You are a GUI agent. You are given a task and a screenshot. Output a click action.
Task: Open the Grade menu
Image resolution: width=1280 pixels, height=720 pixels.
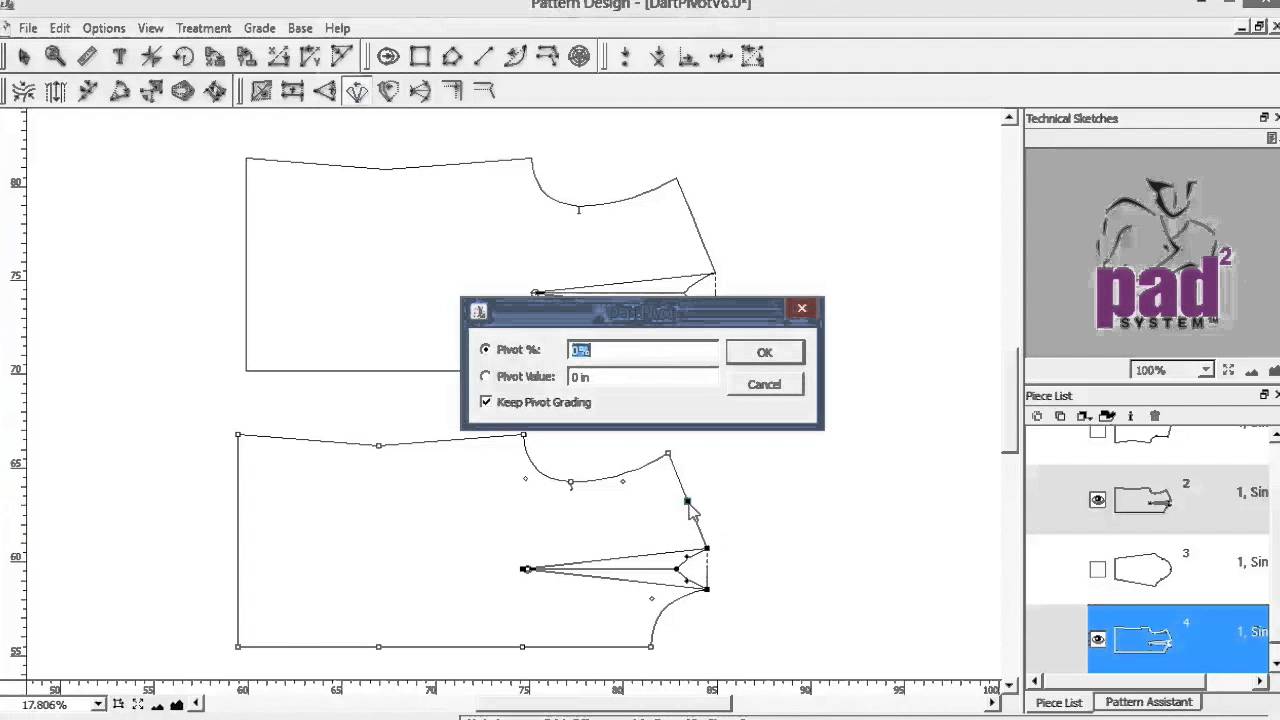tap(259, 28)
